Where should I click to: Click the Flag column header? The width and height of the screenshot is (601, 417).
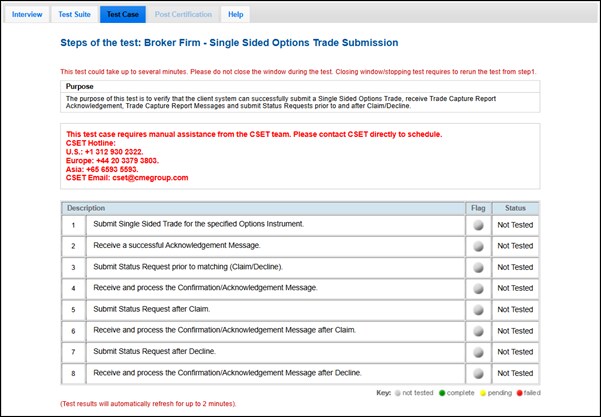tap(478, 207)
